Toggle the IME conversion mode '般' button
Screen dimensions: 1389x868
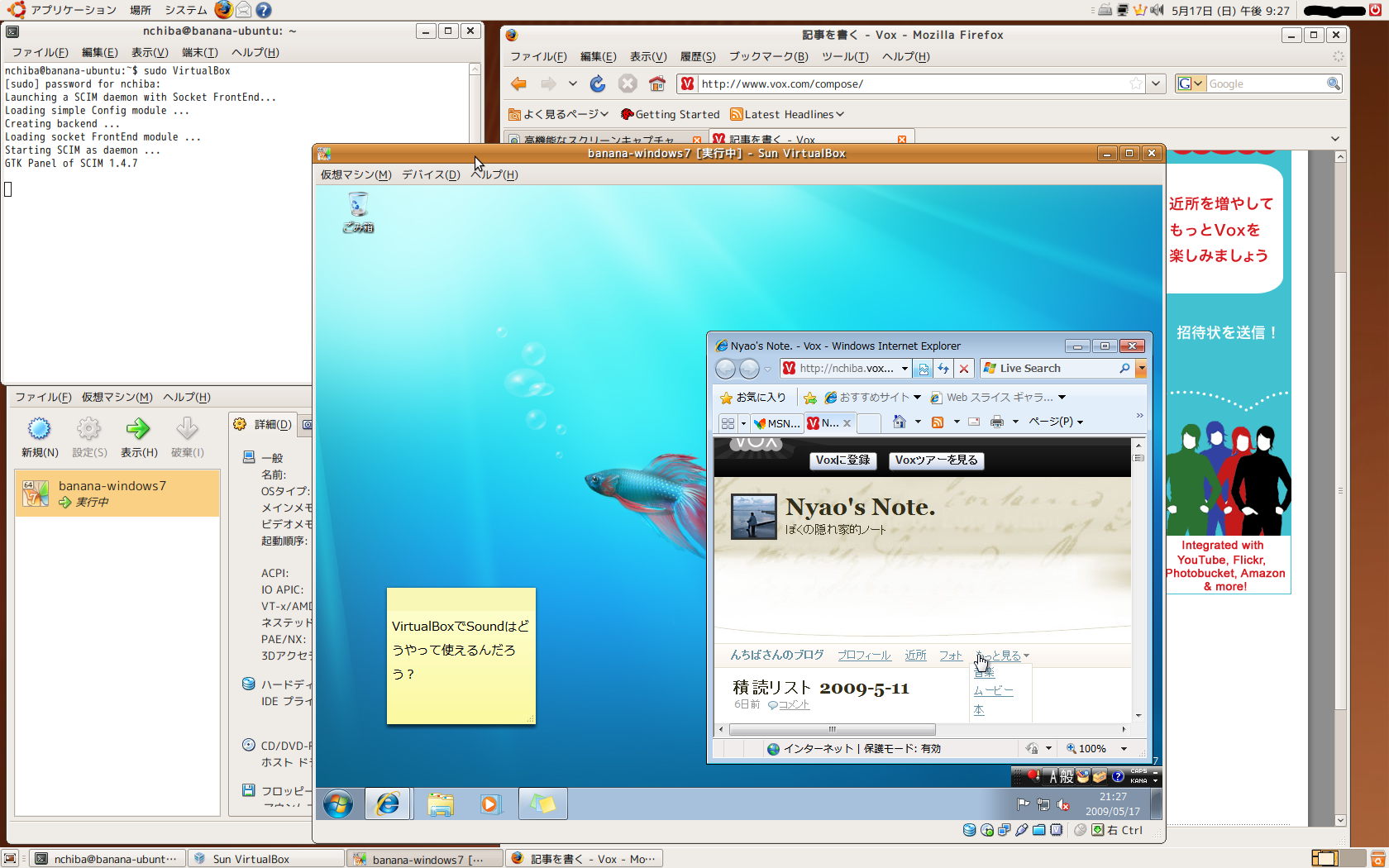click(1067, 776)
